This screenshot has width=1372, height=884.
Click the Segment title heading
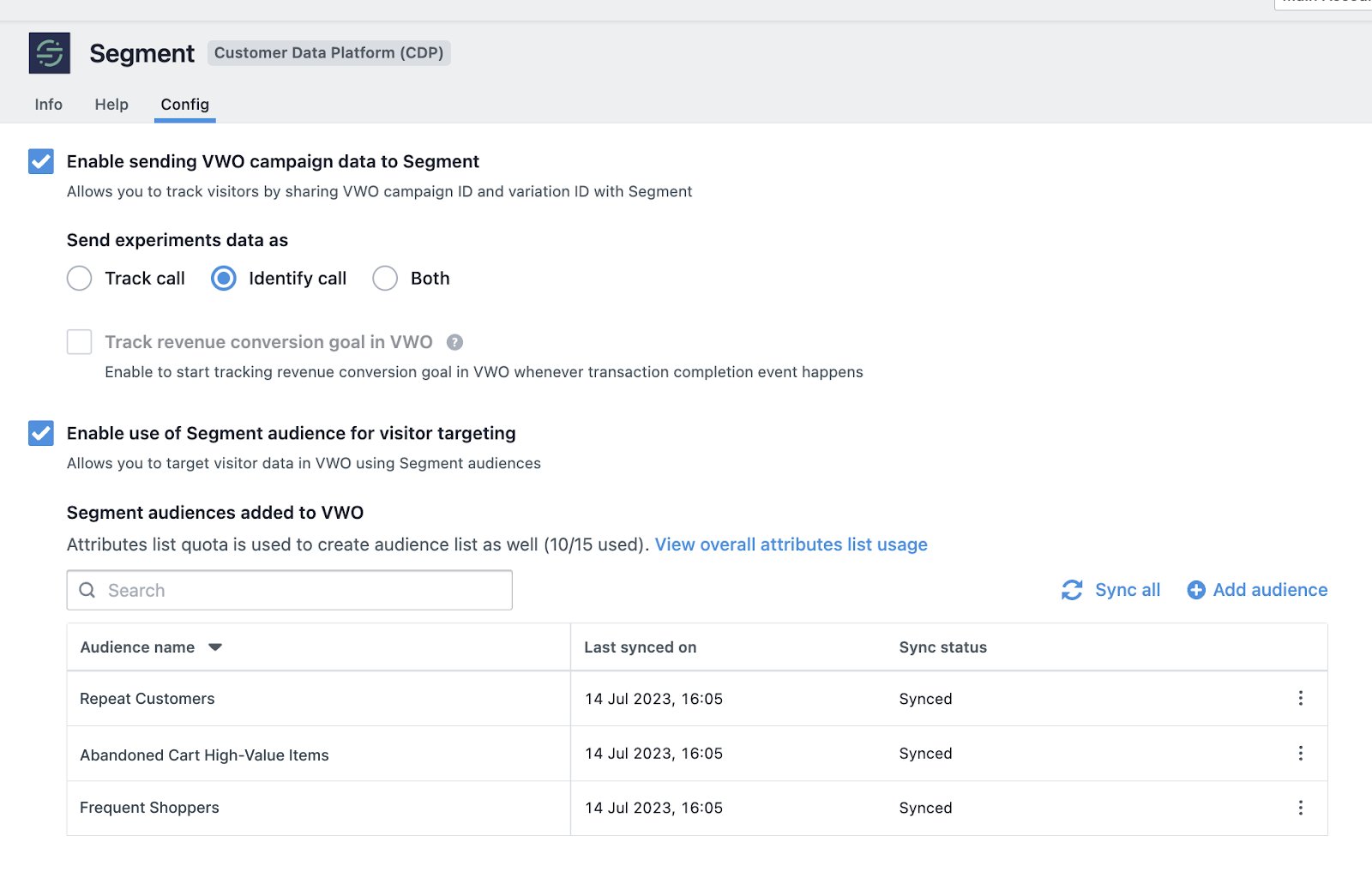tap(142, 53)
